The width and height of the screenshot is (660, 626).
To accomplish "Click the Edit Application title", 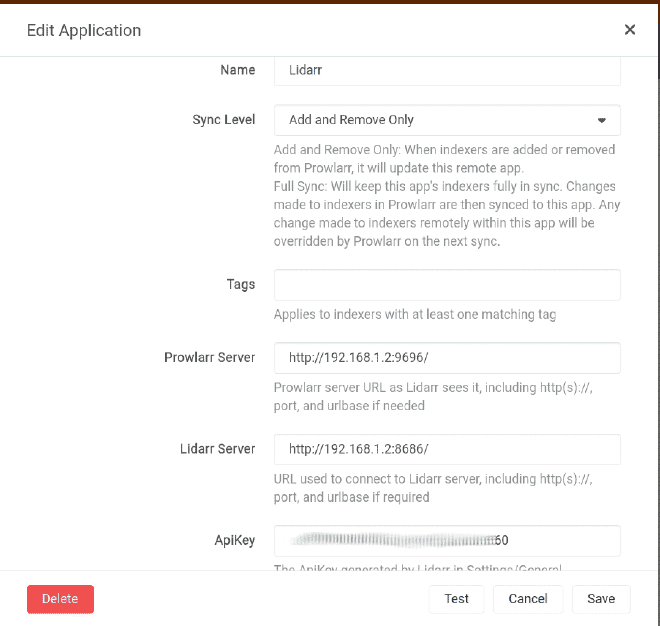I will click(84, 30).
